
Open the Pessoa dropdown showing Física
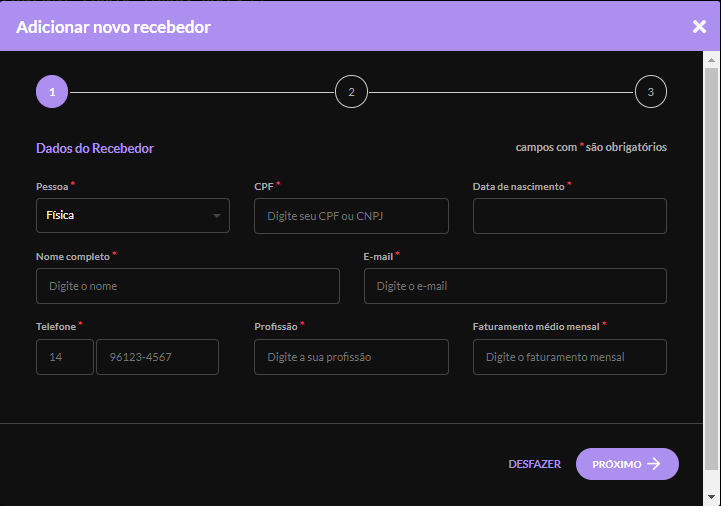click(x=133, y=215)
